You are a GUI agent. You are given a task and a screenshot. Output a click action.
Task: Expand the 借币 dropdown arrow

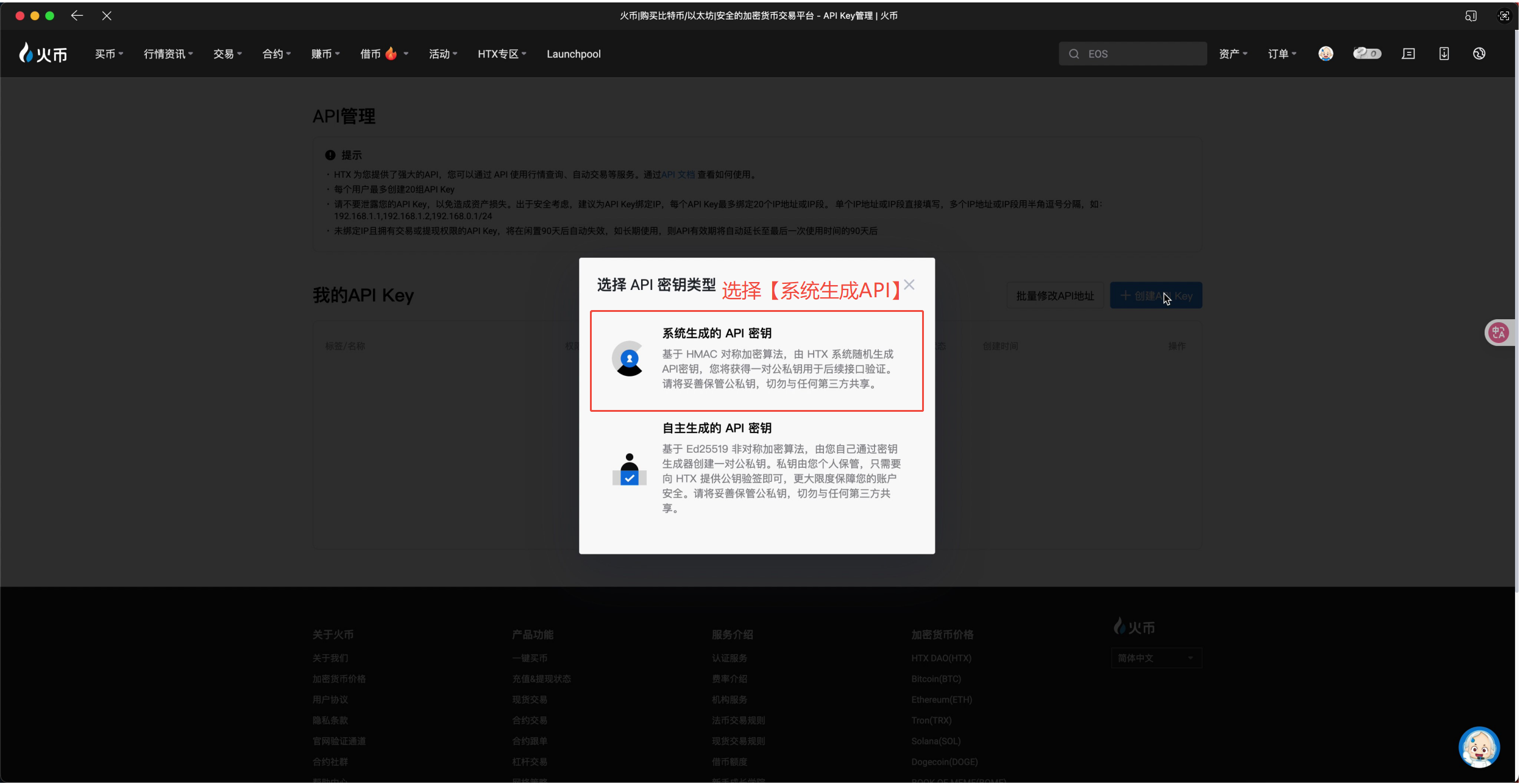coord(406,54)
